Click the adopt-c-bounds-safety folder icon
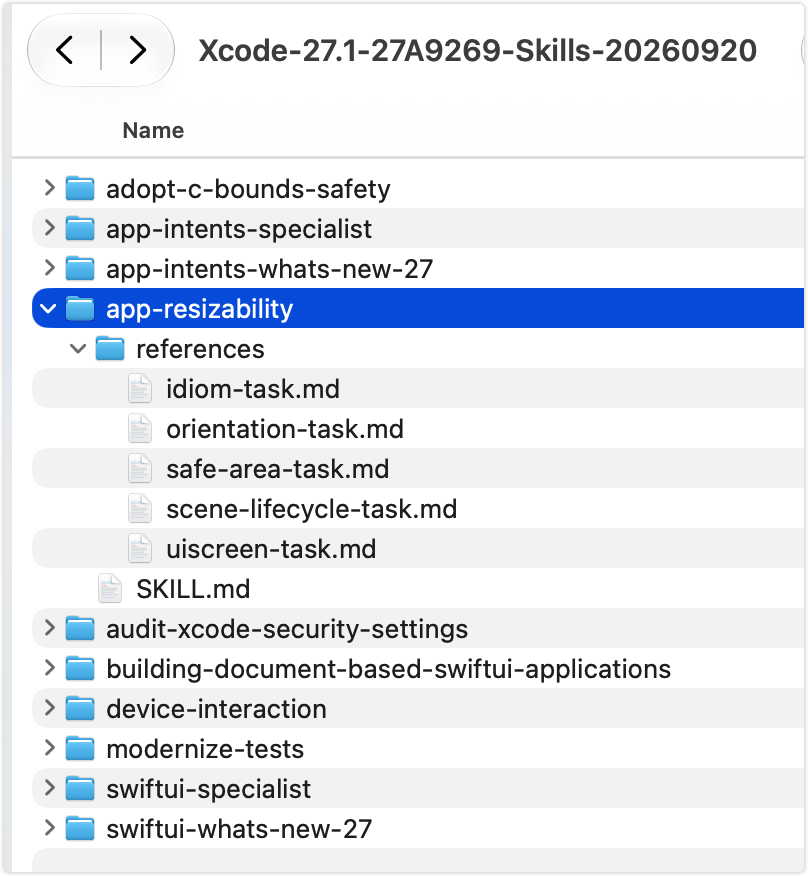 (x=80, y=188)
